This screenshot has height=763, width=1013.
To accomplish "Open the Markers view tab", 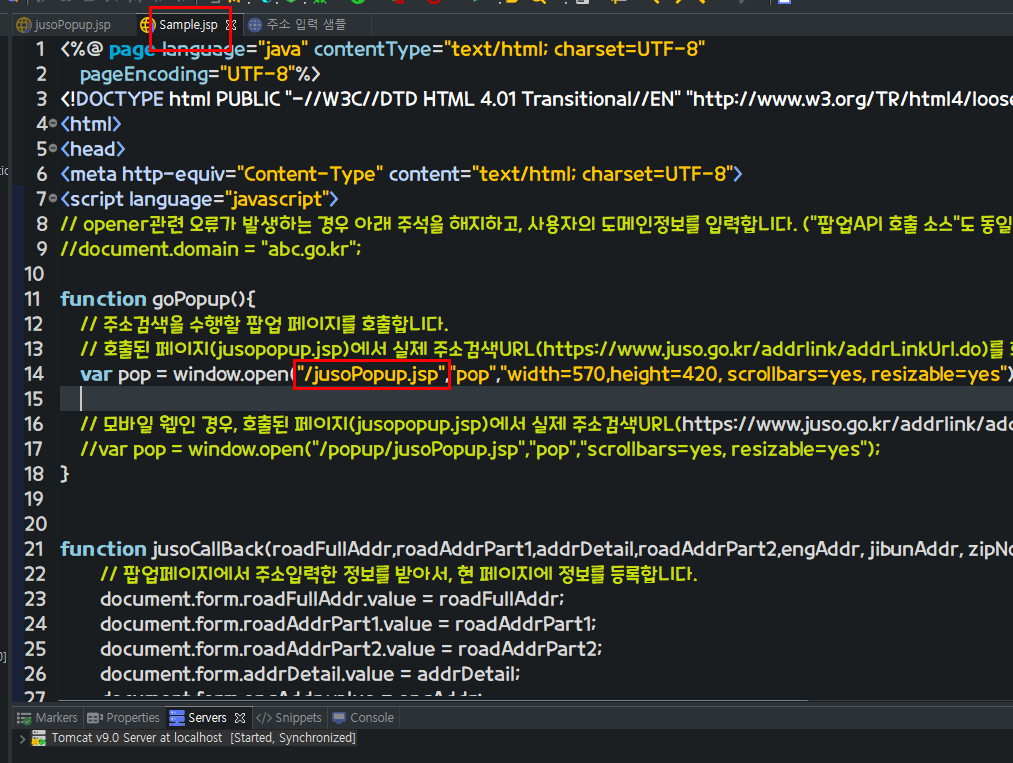I will coord(47,718).
